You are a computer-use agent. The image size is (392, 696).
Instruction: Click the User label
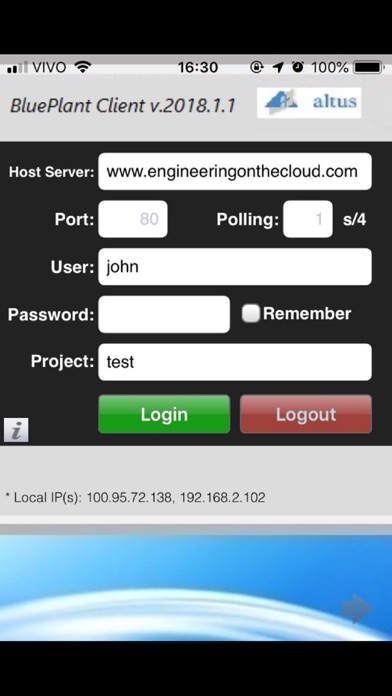click(x=72, y=267)
